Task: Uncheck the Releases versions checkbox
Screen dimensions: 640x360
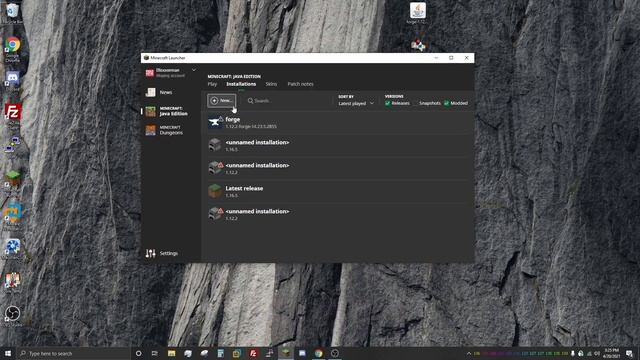Action: coord(388,103)
